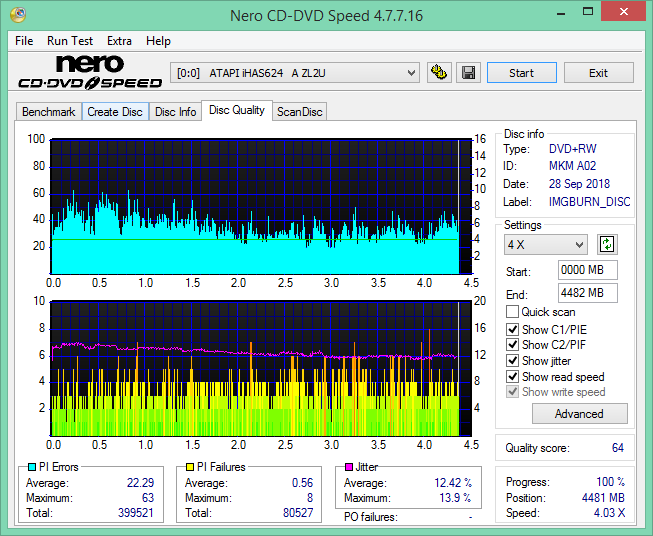Open the Advanced settings button
The height and width of the screenshot is (536, 653).
579,414
